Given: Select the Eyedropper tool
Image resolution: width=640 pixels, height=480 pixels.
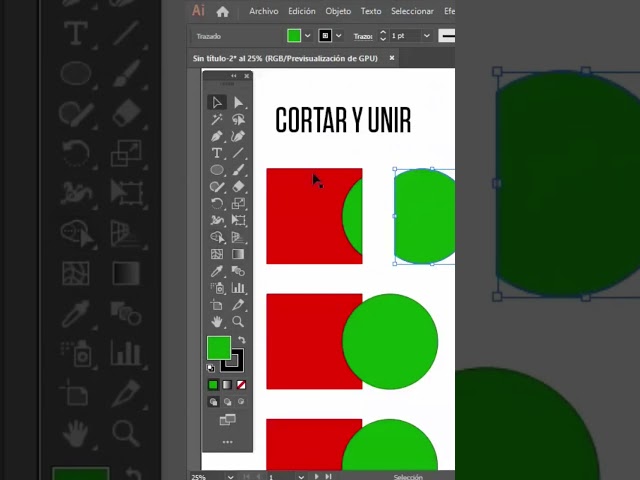Looking at the screenshot, I should pos(217,271).
